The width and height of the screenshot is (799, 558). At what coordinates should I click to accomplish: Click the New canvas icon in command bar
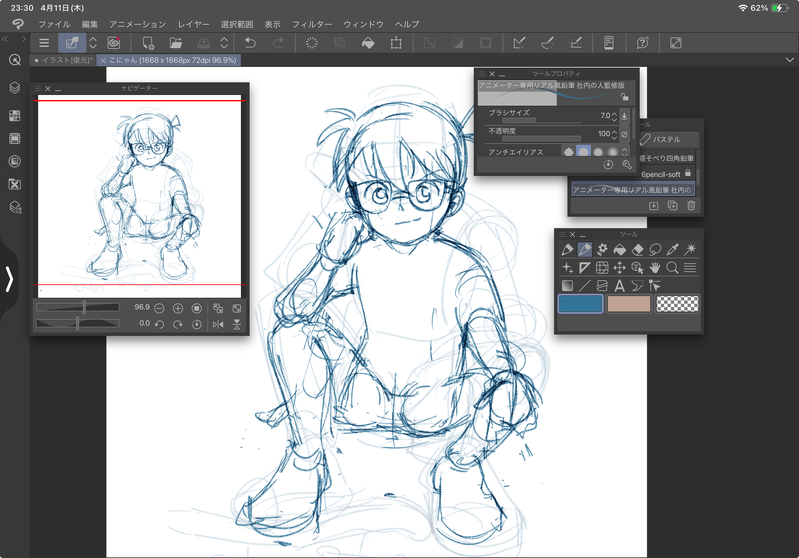click(148, 43)
